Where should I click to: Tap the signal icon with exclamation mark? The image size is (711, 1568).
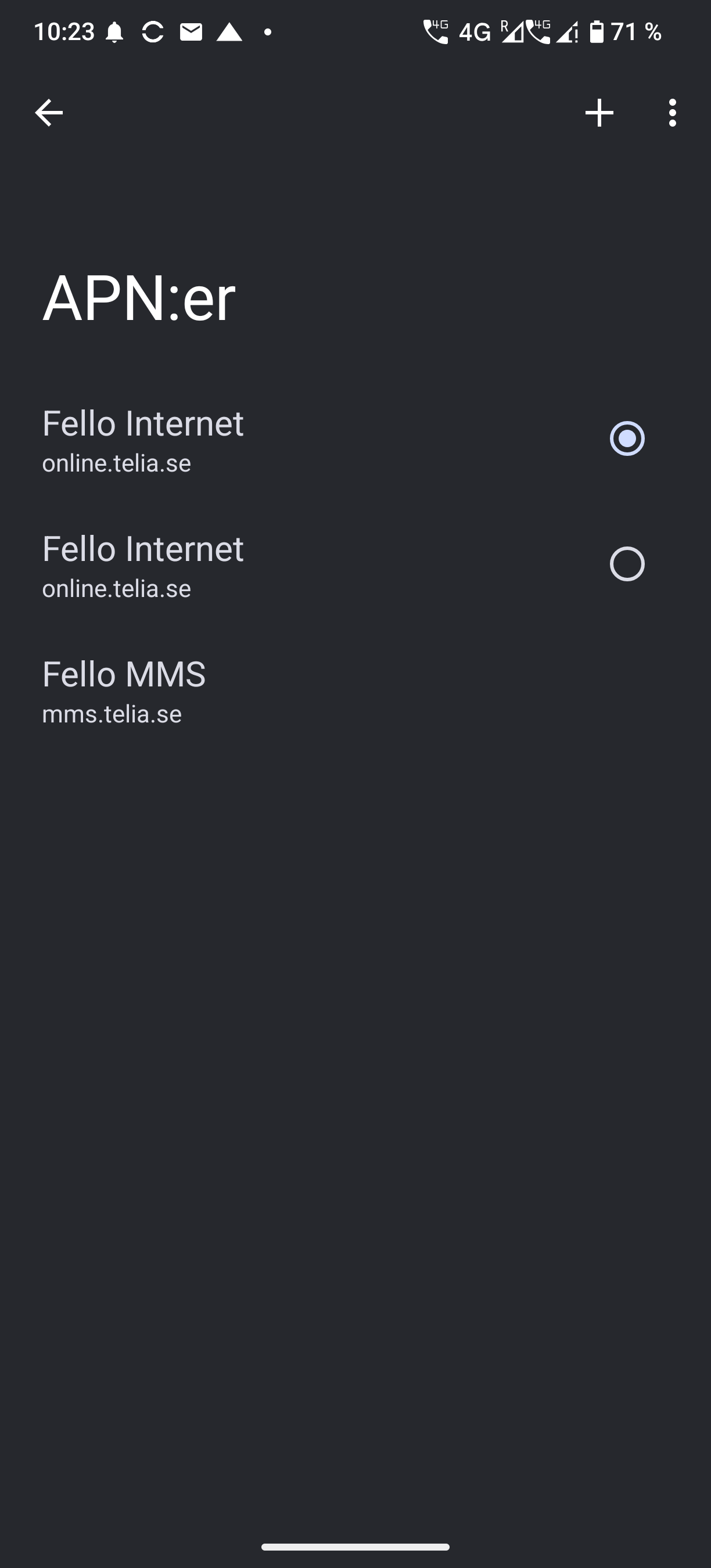coord(568,32)
